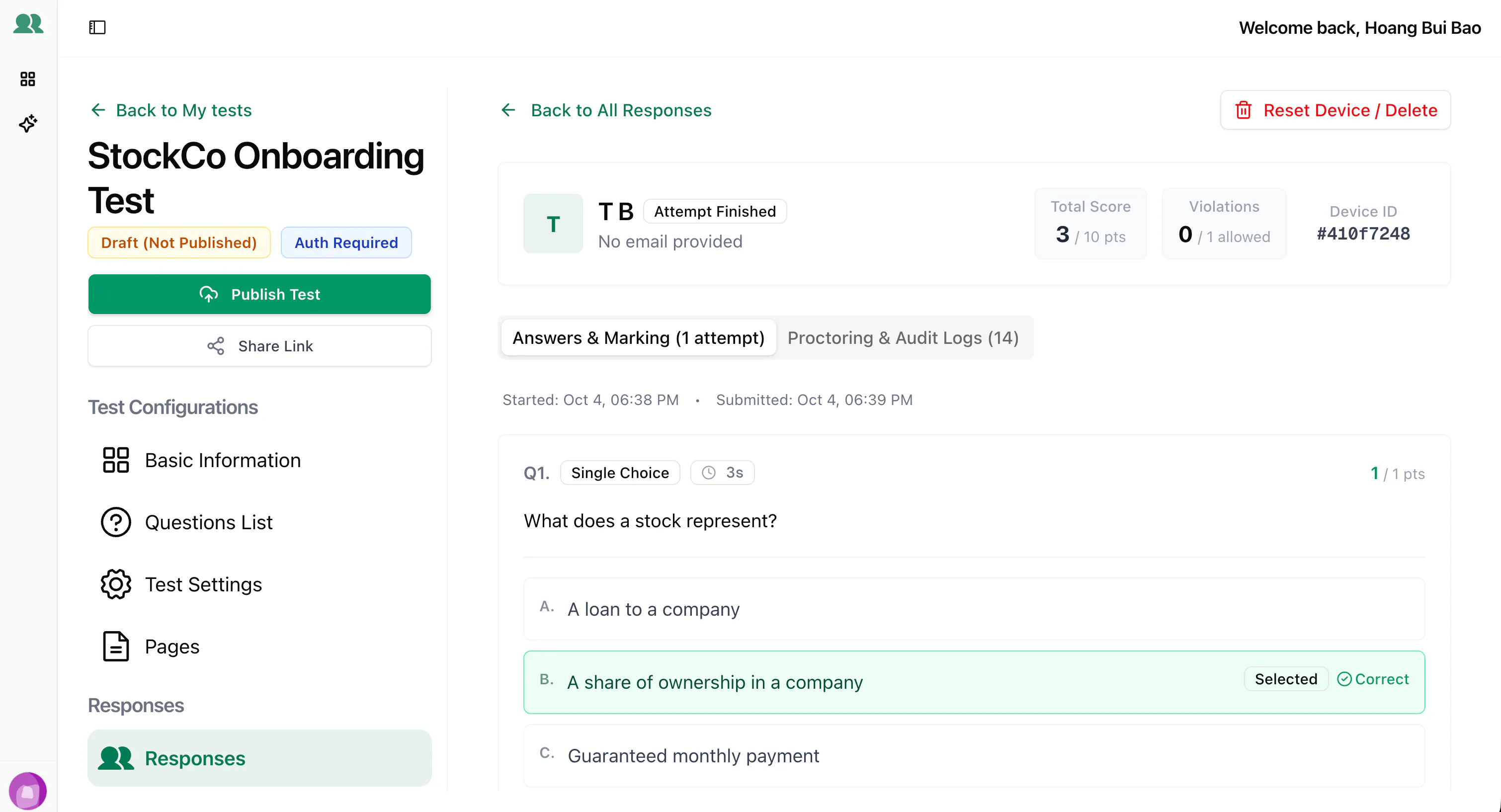
Task: Click the trash icon in Reset Device button
Action: tap(1243, 110)
